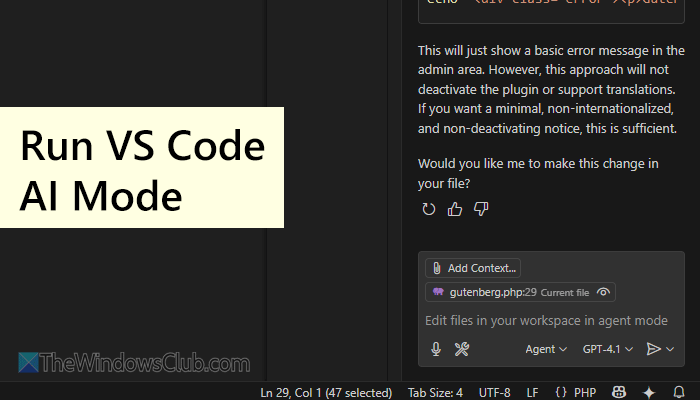Focus the chat input field
The image size is (700, 400).
[x=546, y=321]
